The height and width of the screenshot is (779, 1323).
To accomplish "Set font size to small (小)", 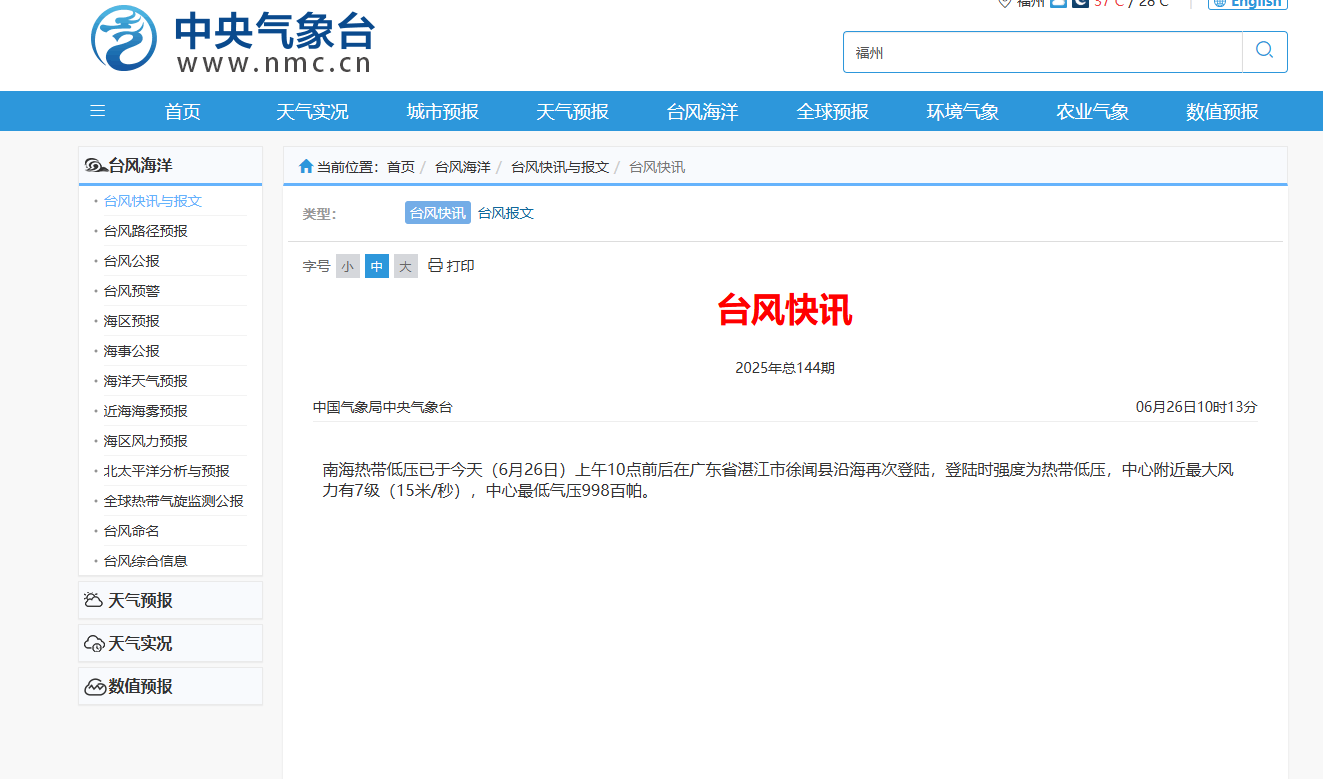I will pos(347,266).
